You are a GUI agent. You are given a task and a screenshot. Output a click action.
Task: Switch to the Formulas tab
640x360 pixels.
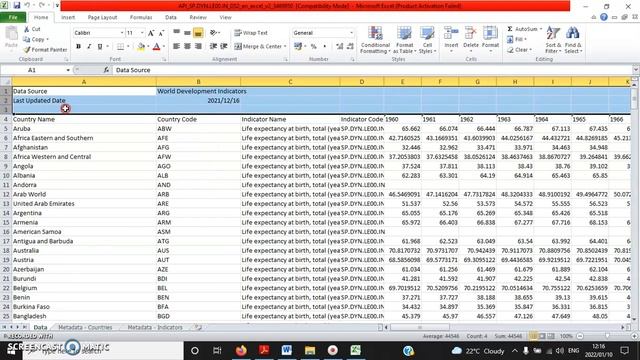pos(141,18)
